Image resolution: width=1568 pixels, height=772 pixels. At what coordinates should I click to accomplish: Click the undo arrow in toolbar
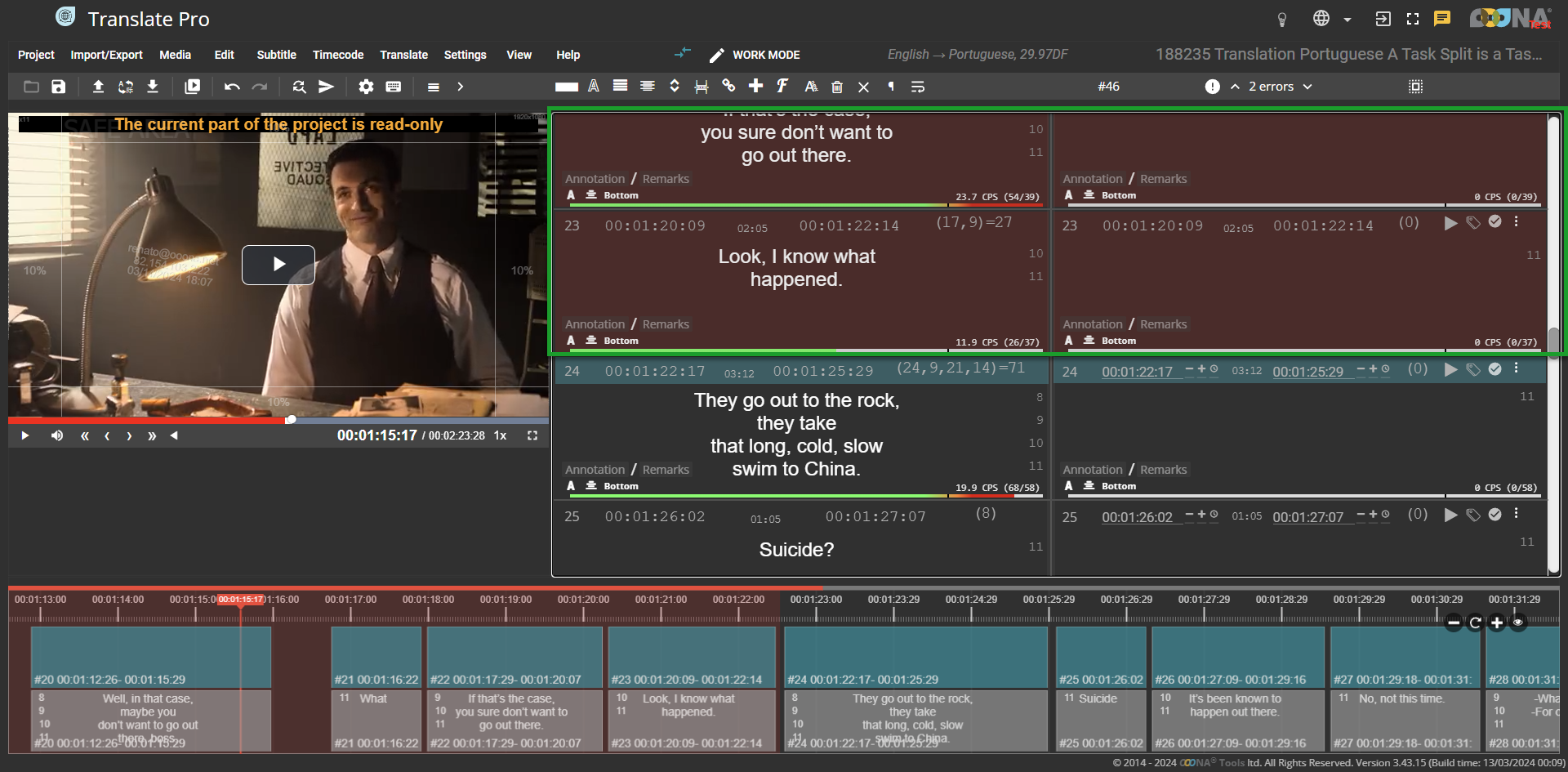(x=232, y=87)
